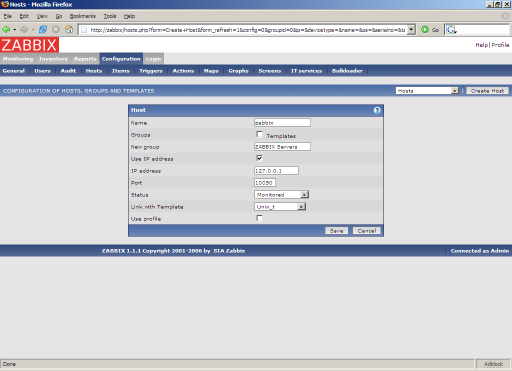Click the Firefox Back arrow icon
This screenshot has width=512, height=371.
(6, 30)
